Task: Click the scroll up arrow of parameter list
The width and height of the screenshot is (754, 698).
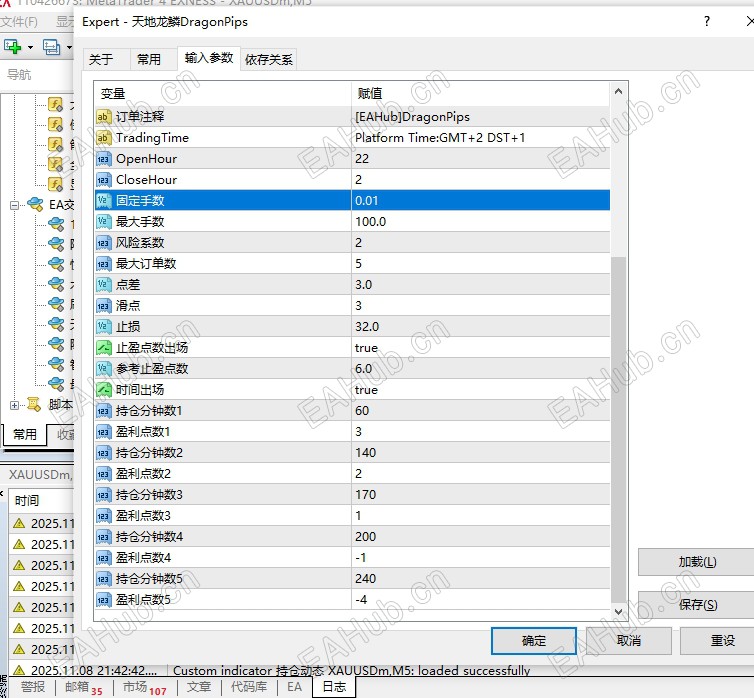Action: [x=618, y=91]
